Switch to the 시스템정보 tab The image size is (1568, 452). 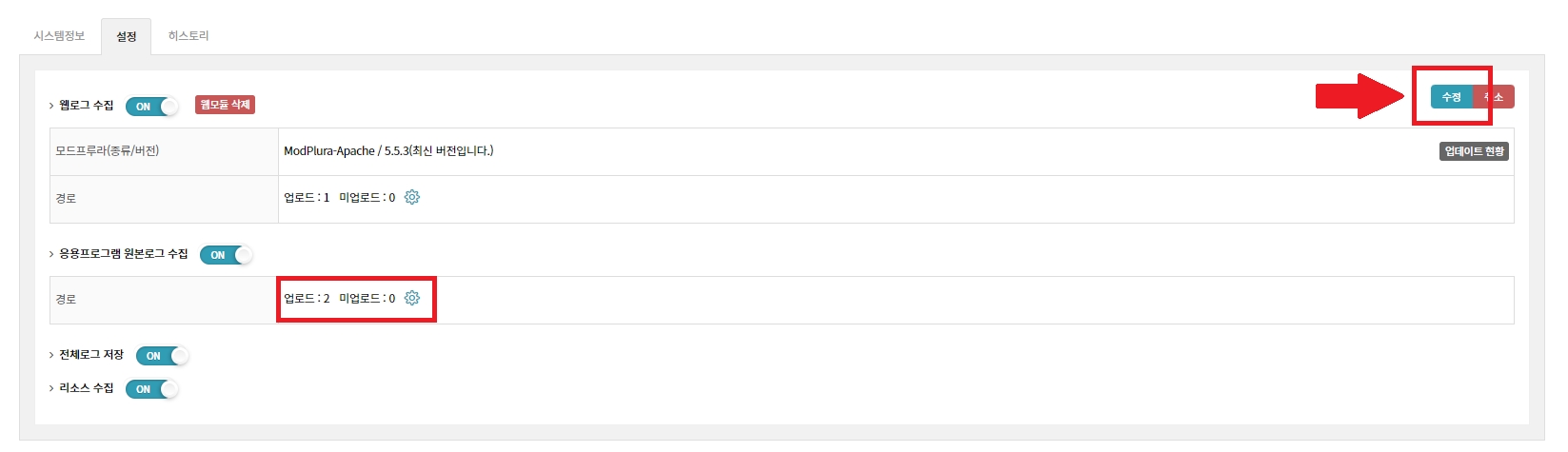click(59, 36)
